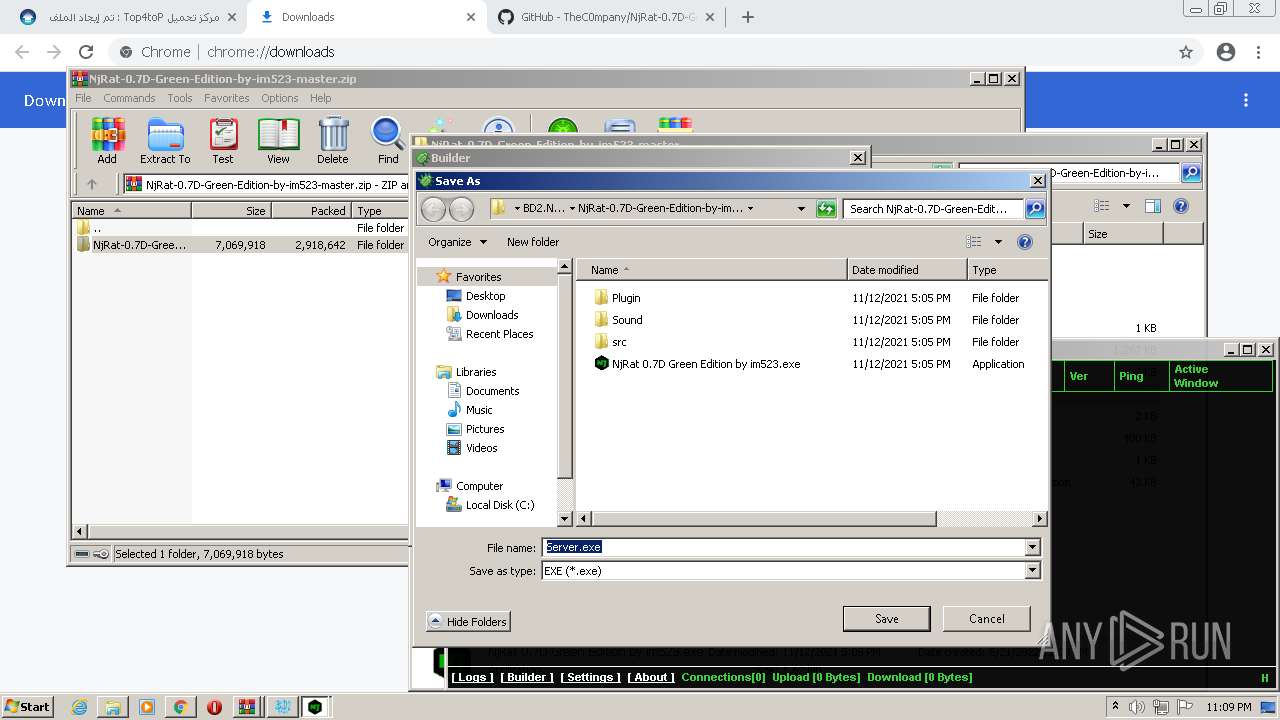The width and height of the screenshot is (1280, 720).
Task: Click Explorer window search magnifier
Action: [1191, 173]
